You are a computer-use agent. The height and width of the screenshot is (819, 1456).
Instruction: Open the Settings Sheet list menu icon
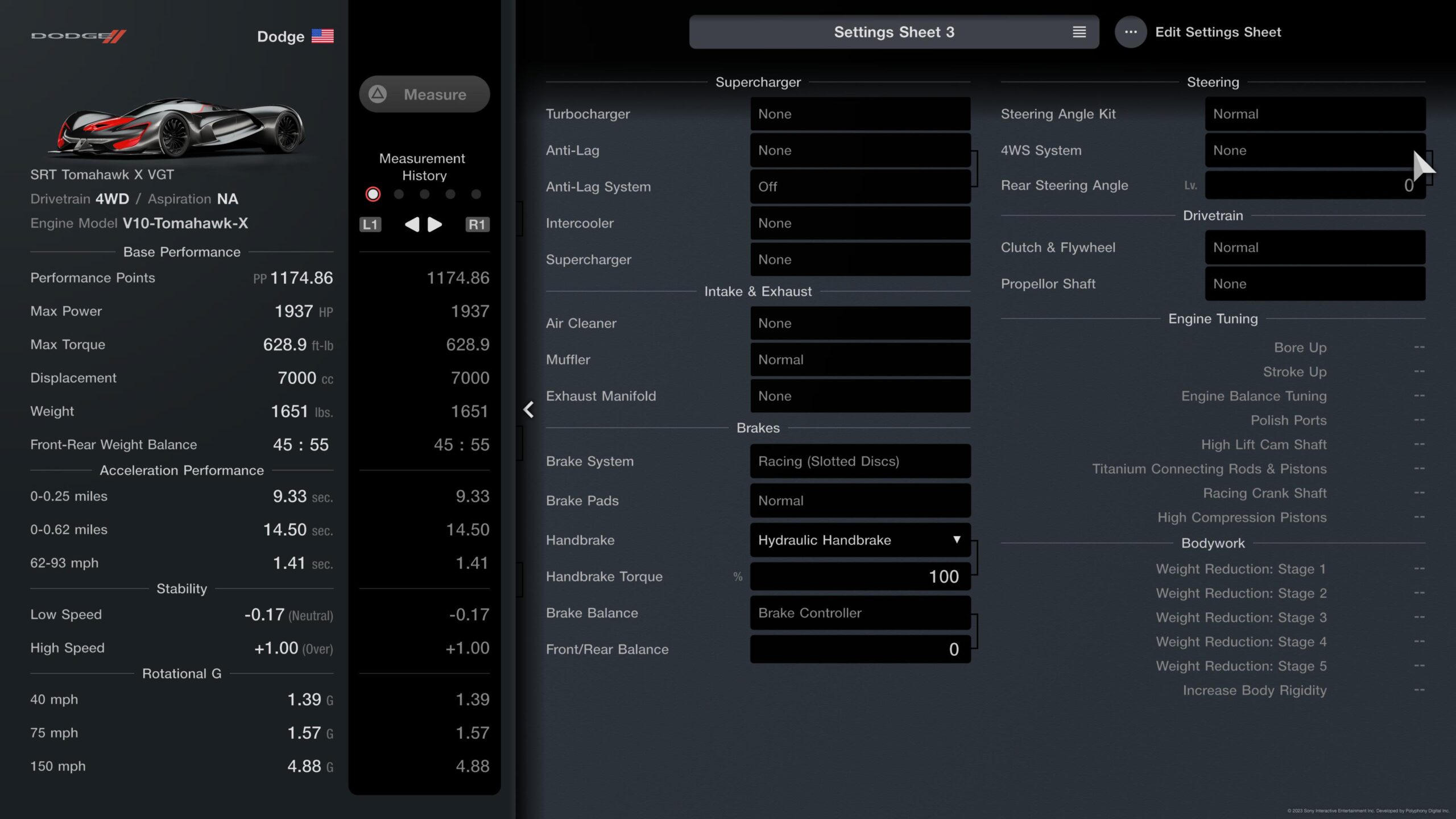(1079, 32)
